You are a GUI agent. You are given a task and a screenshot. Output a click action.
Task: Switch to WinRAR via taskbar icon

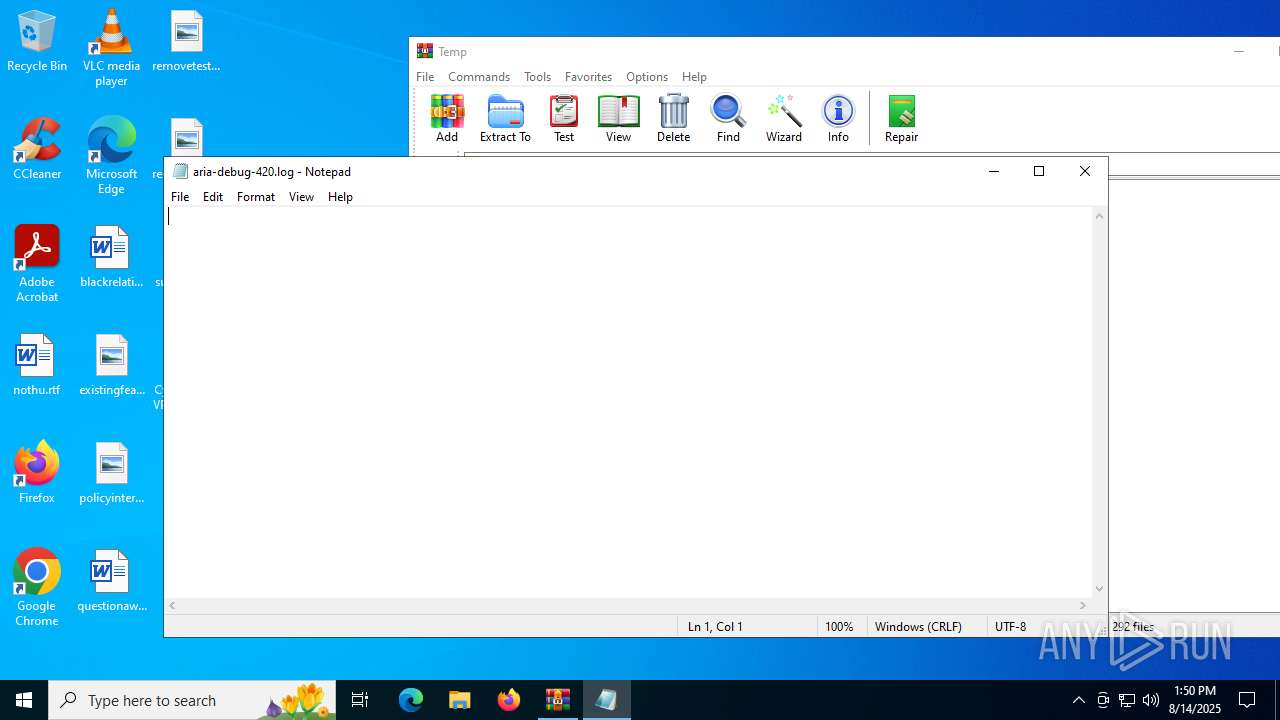[558, 700]
